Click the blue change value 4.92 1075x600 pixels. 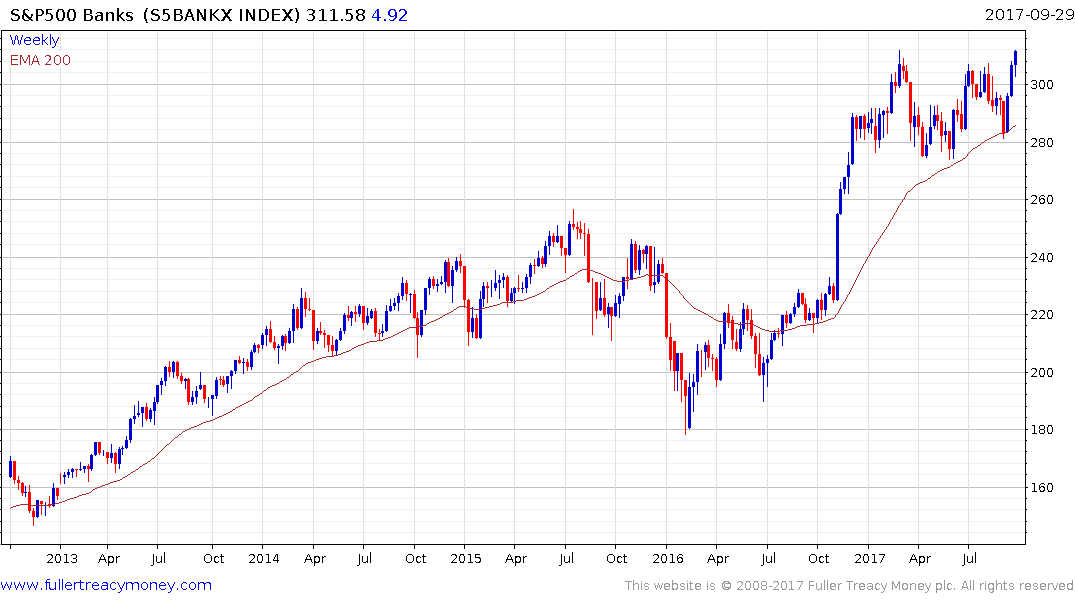389,15
